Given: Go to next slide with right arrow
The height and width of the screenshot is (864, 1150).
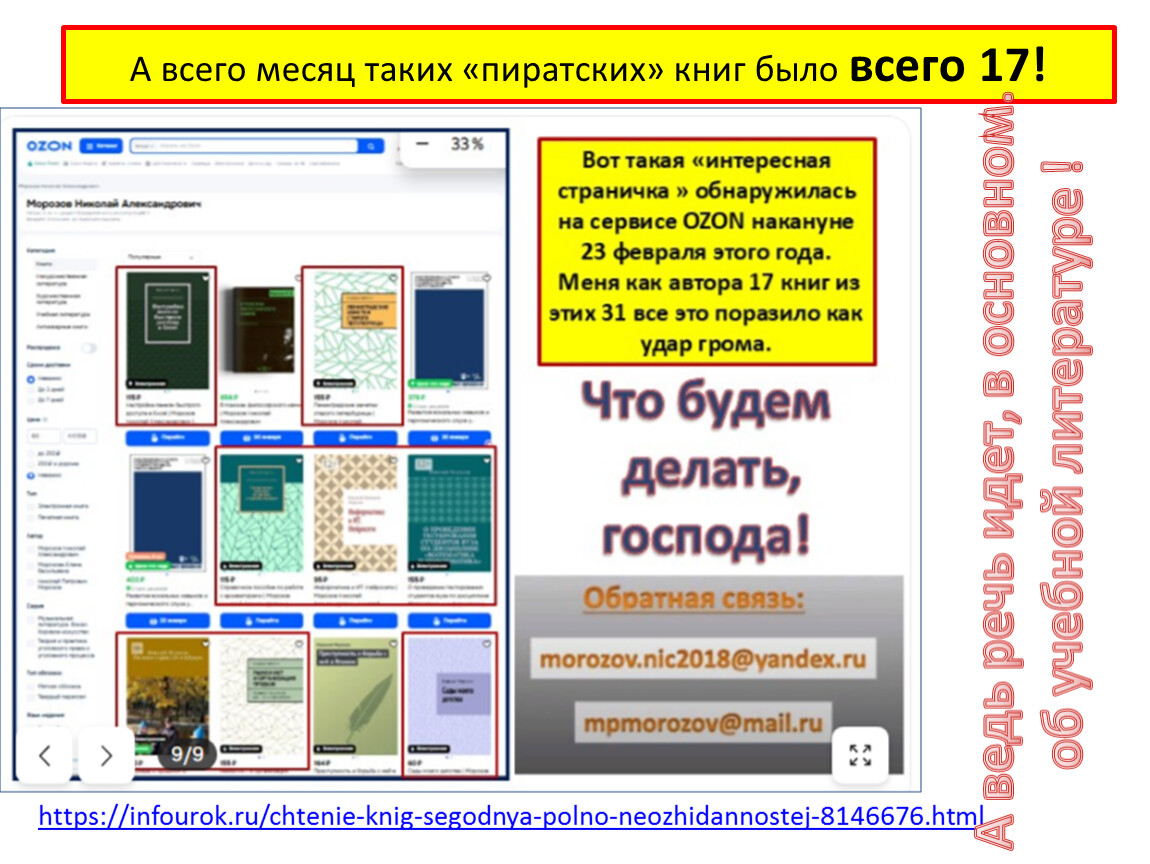Looking at the screenshot, I should tap(106, 755).
